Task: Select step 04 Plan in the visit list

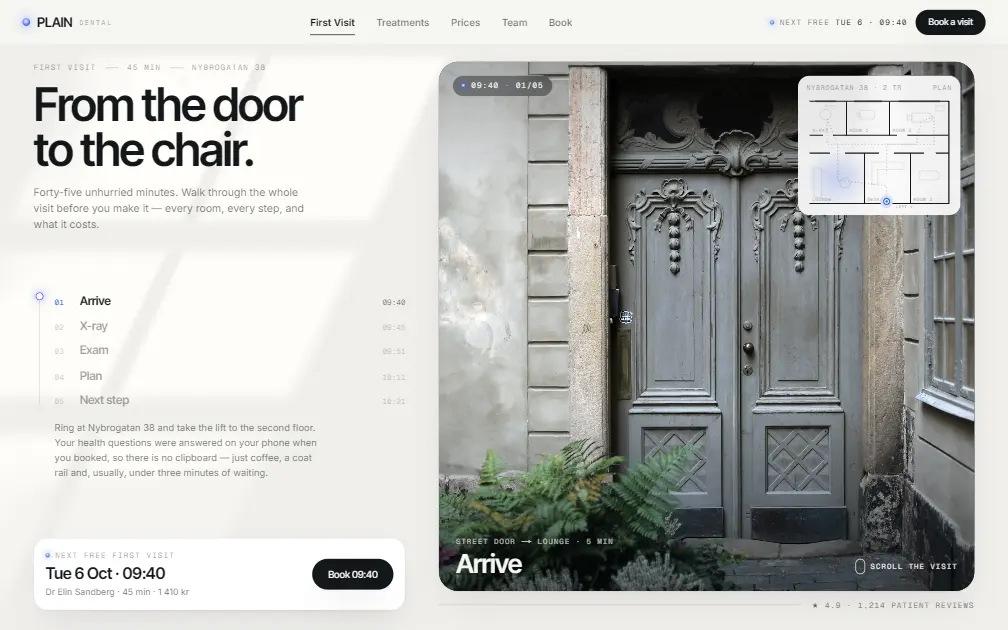Action: [x=230, y=376]
